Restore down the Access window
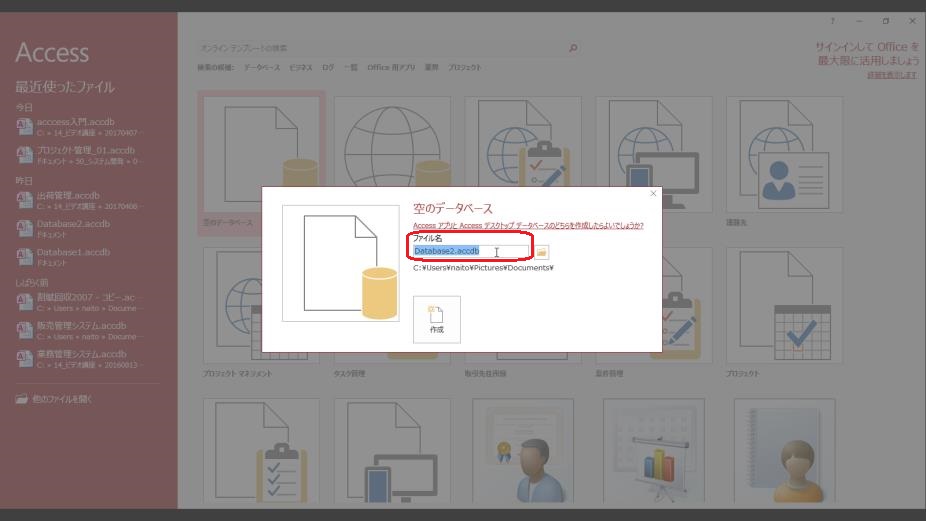Screen dimensions: 926x521 (886, 21)
